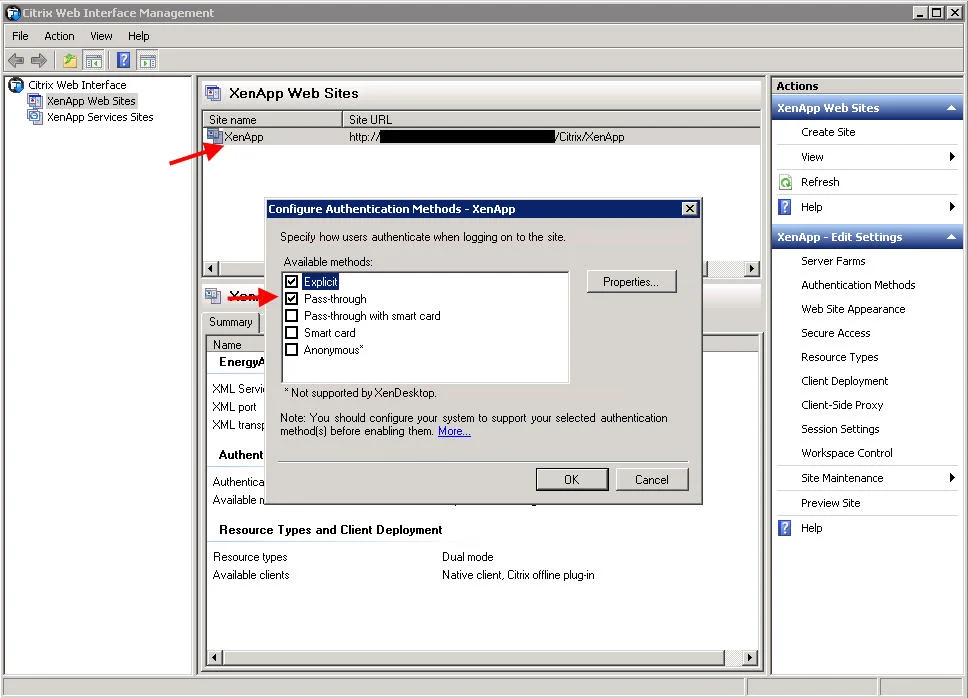Open the More... link in the note
This screenshot has width=968, height=698.
coord(454,431)
